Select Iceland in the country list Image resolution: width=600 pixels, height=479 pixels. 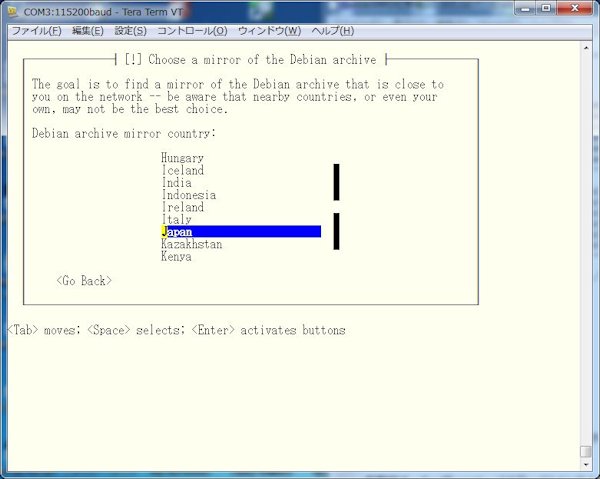182,170
